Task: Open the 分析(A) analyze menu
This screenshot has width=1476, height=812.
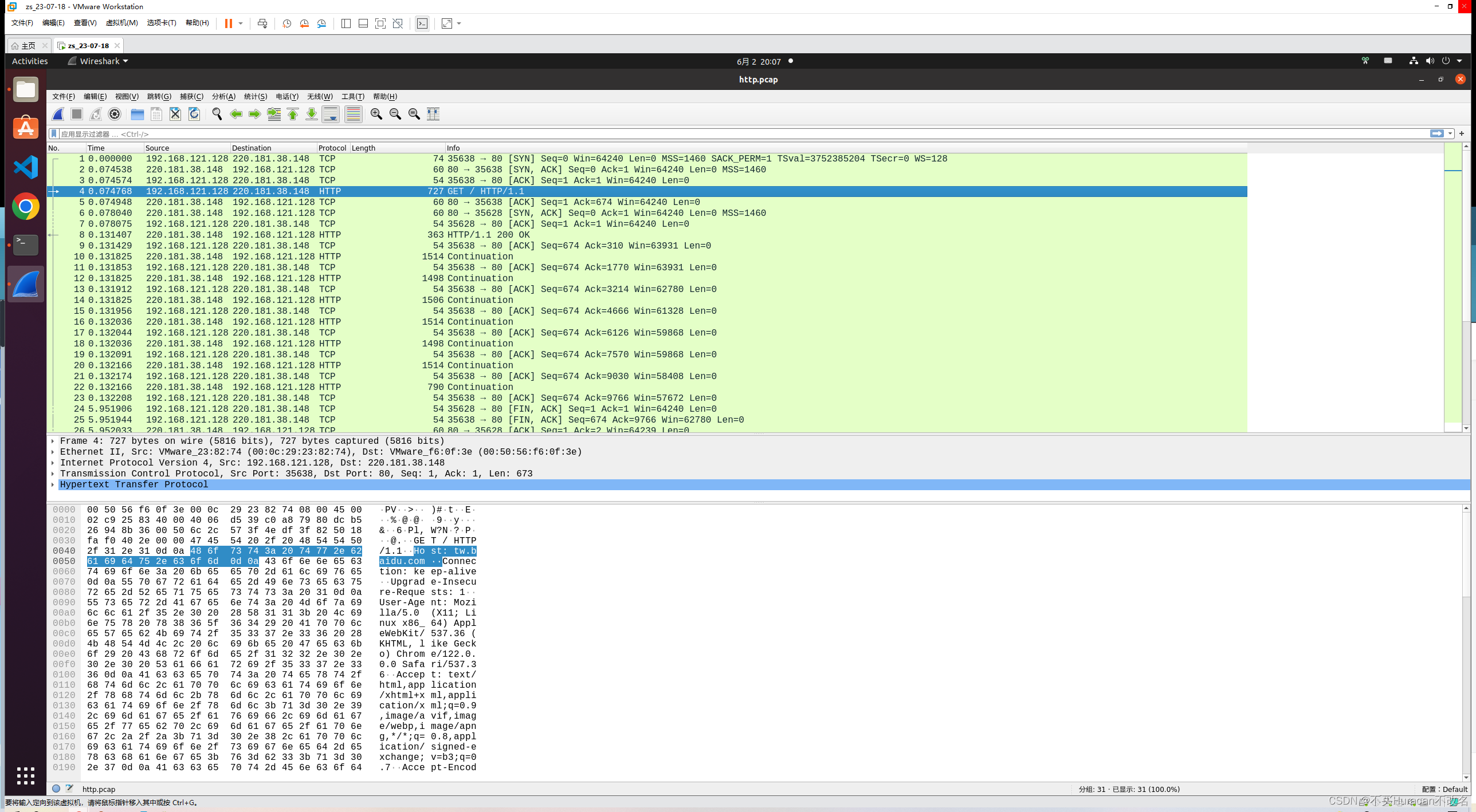Action: [x=223, y=96]
